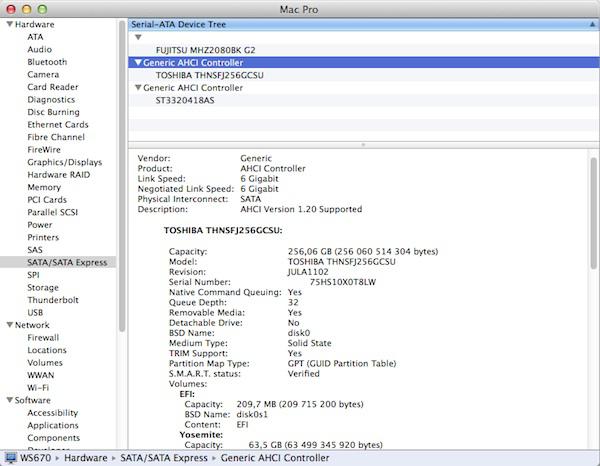The width and height of the screenshot is (600, 466).
Task: Open Firewall under Network
Action: [43, 338]
